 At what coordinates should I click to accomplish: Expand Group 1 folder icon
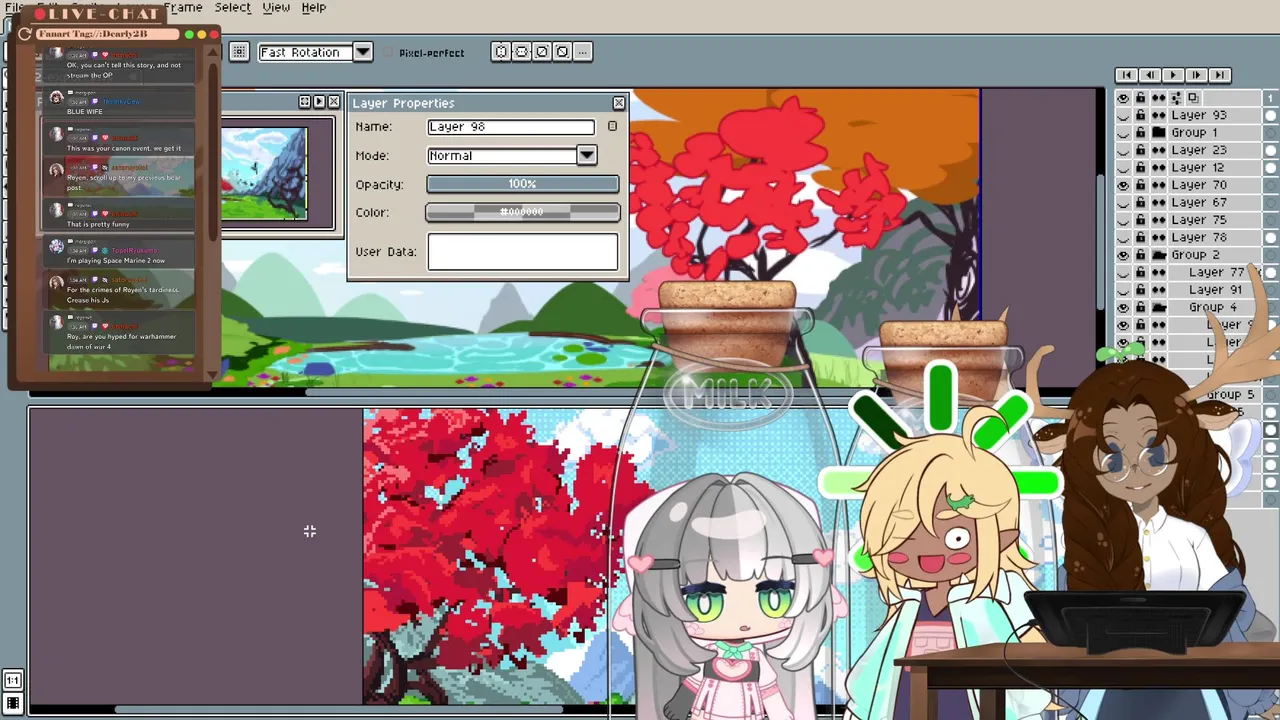point(1158,133)
